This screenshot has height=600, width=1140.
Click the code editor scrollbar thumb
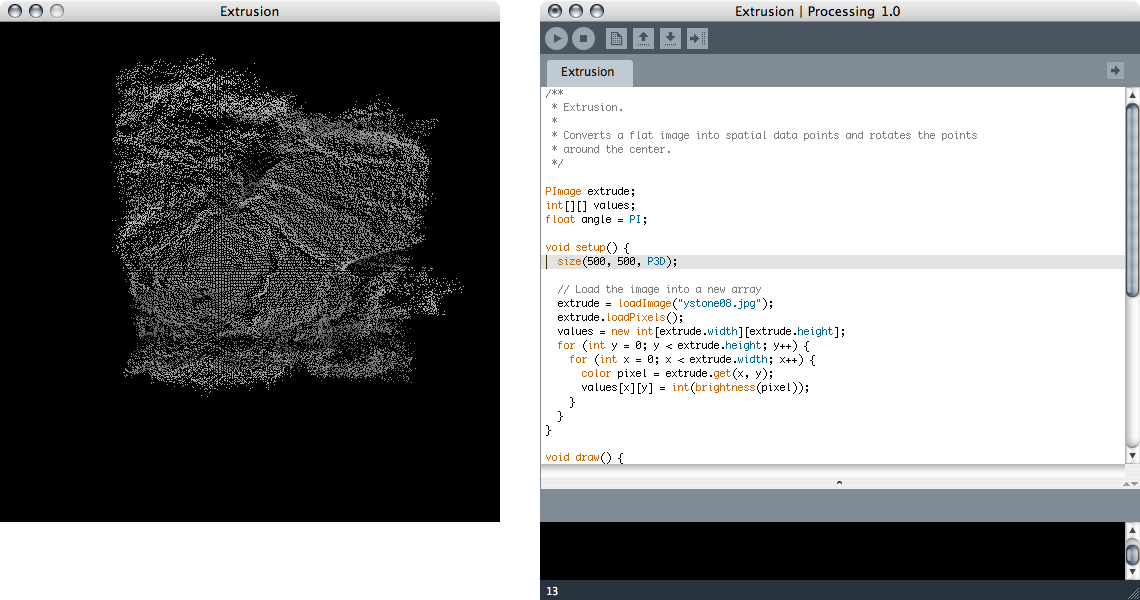click(1132, 198)
